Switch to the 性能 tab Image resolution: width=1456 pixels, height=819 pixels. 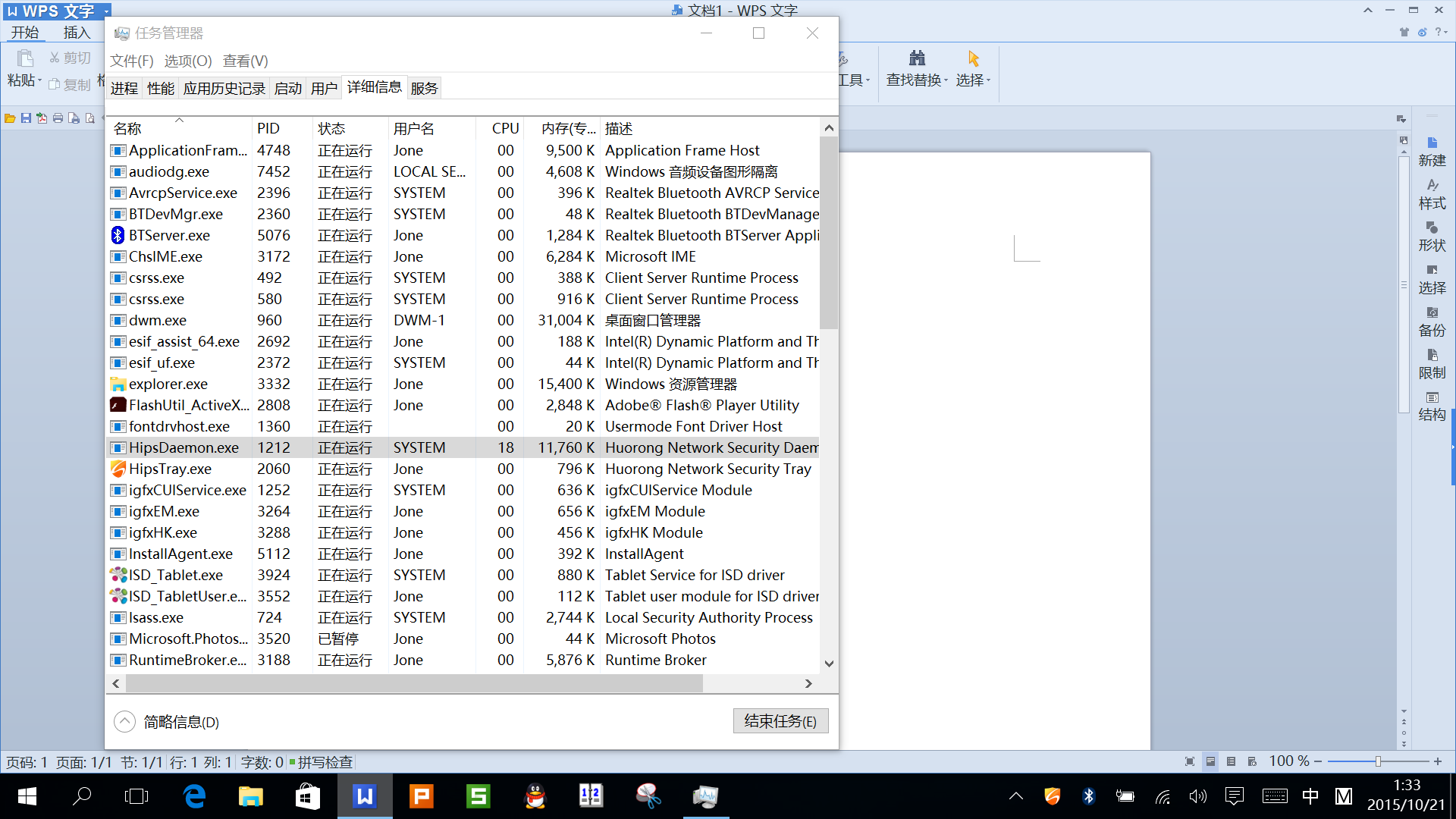(x=160, y=89)
